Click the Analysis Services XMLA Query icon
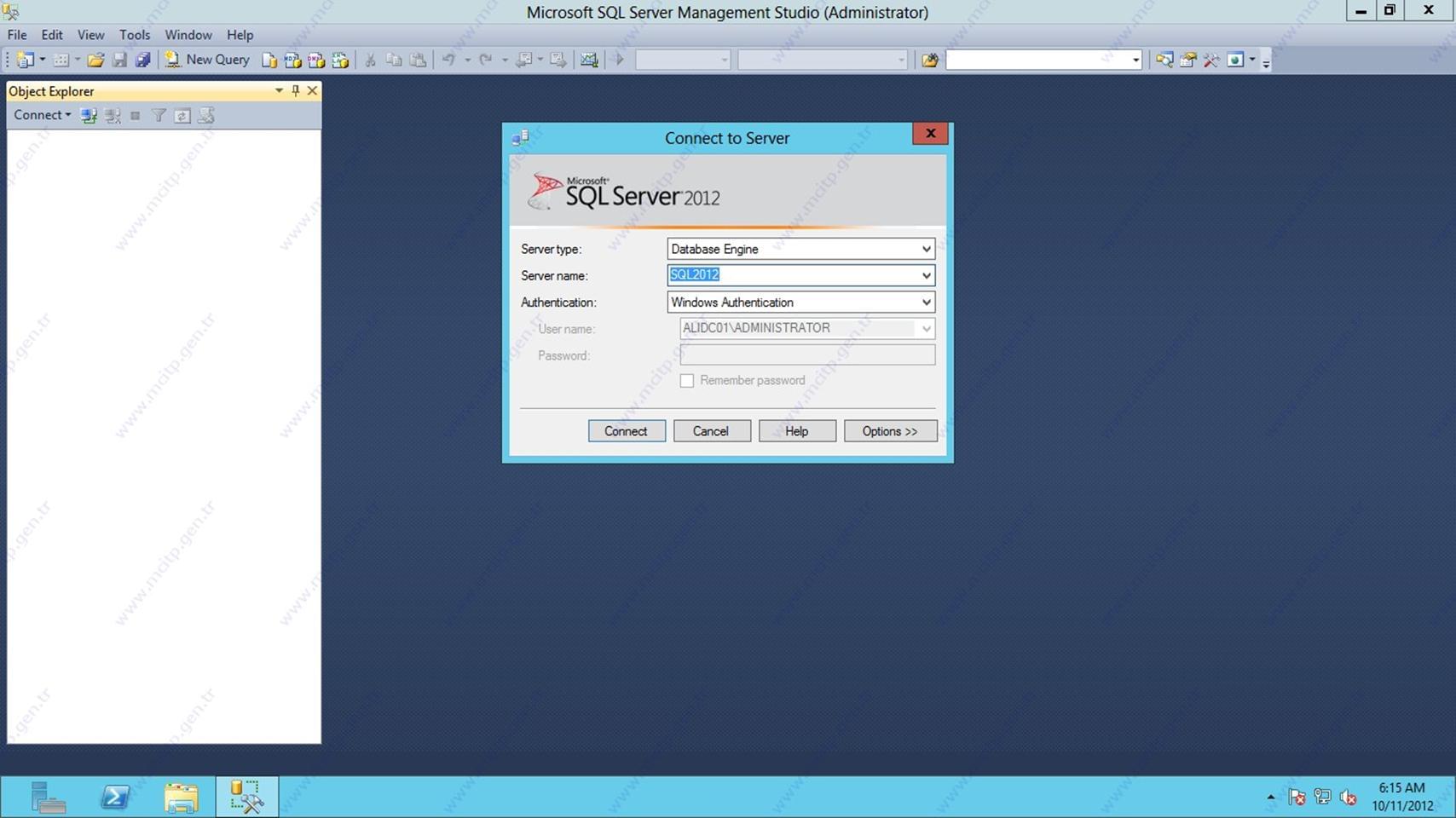1456x818 pixels. (x=340, y=60)
